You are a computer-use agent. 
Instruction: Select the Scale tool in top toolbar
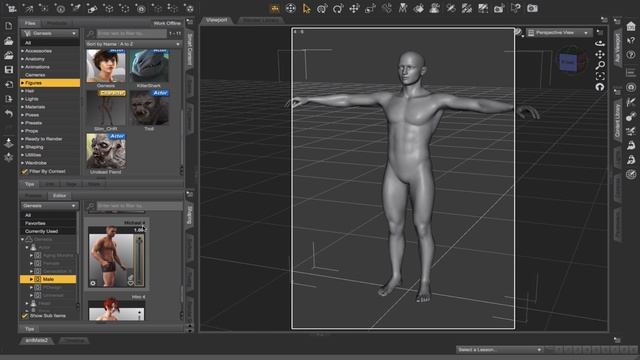pyautogui.click(x=370, y=9)
